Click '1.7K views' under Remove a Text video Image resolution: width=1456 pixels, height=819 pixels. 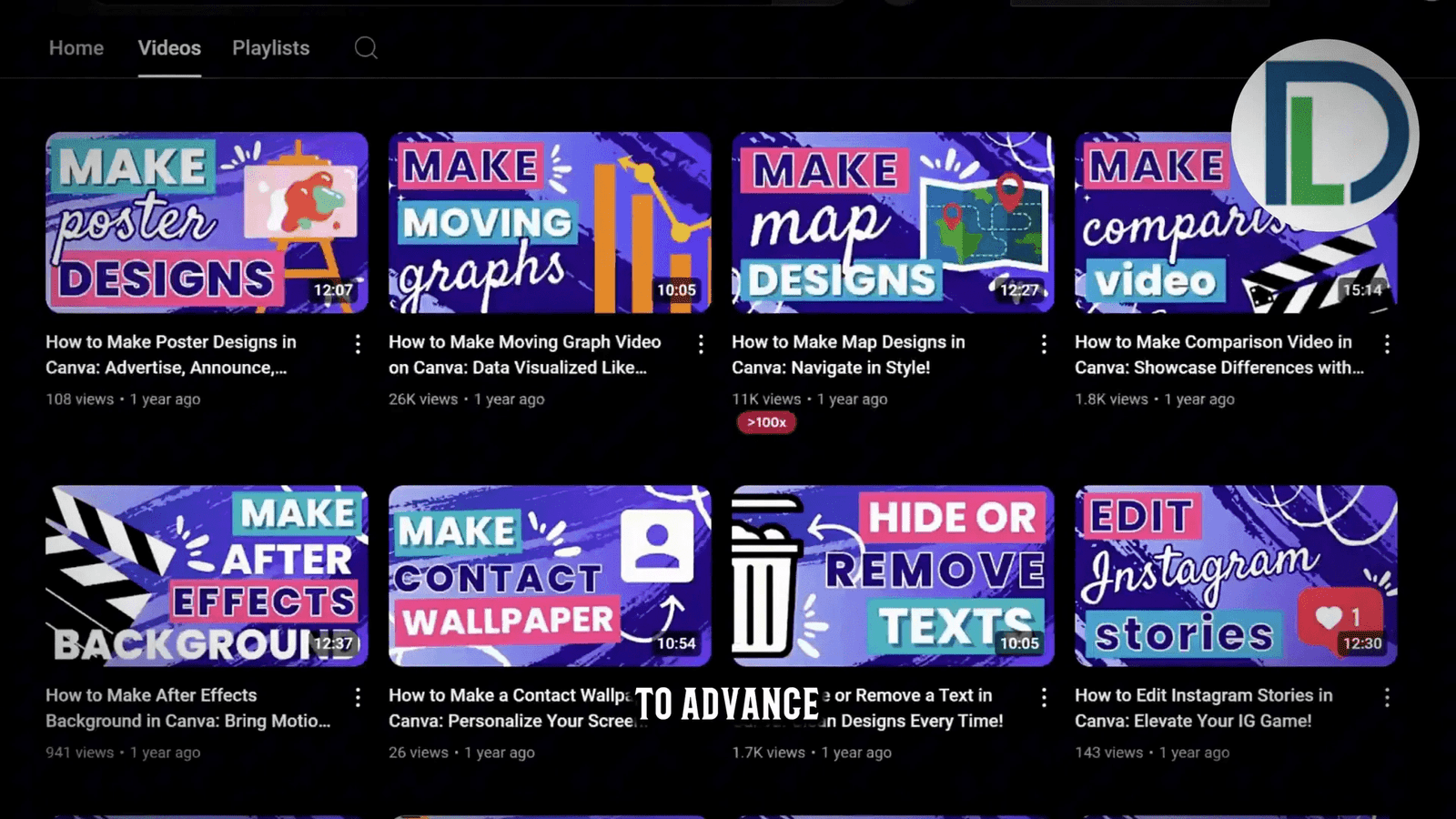(x=769, y=753)
